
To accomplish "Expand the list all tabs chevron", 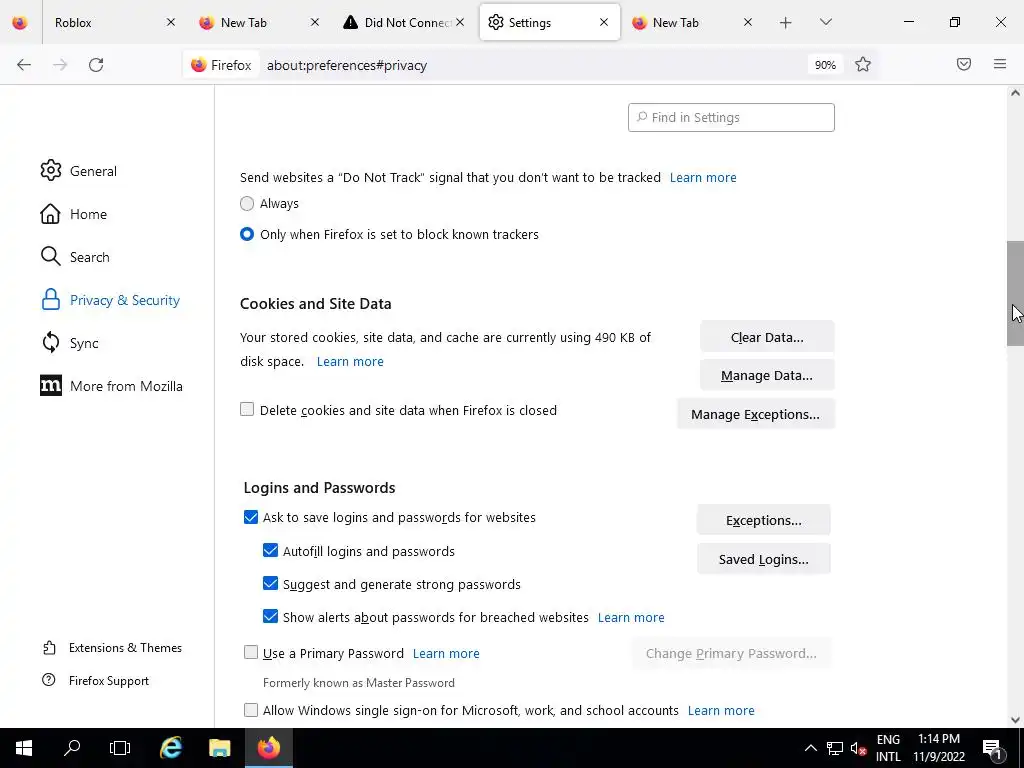I will (825, 22).
